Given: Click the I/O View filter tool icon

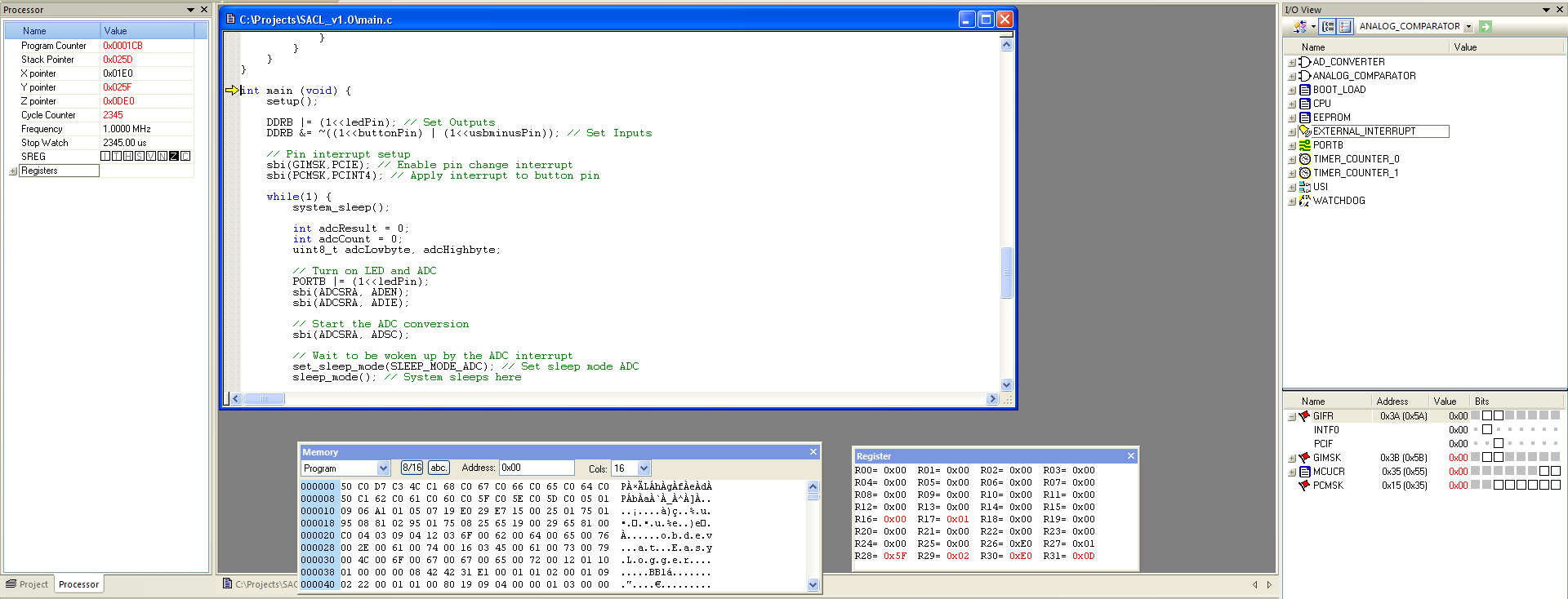Looking at the screenshot, I should [x=1300, y=27].
